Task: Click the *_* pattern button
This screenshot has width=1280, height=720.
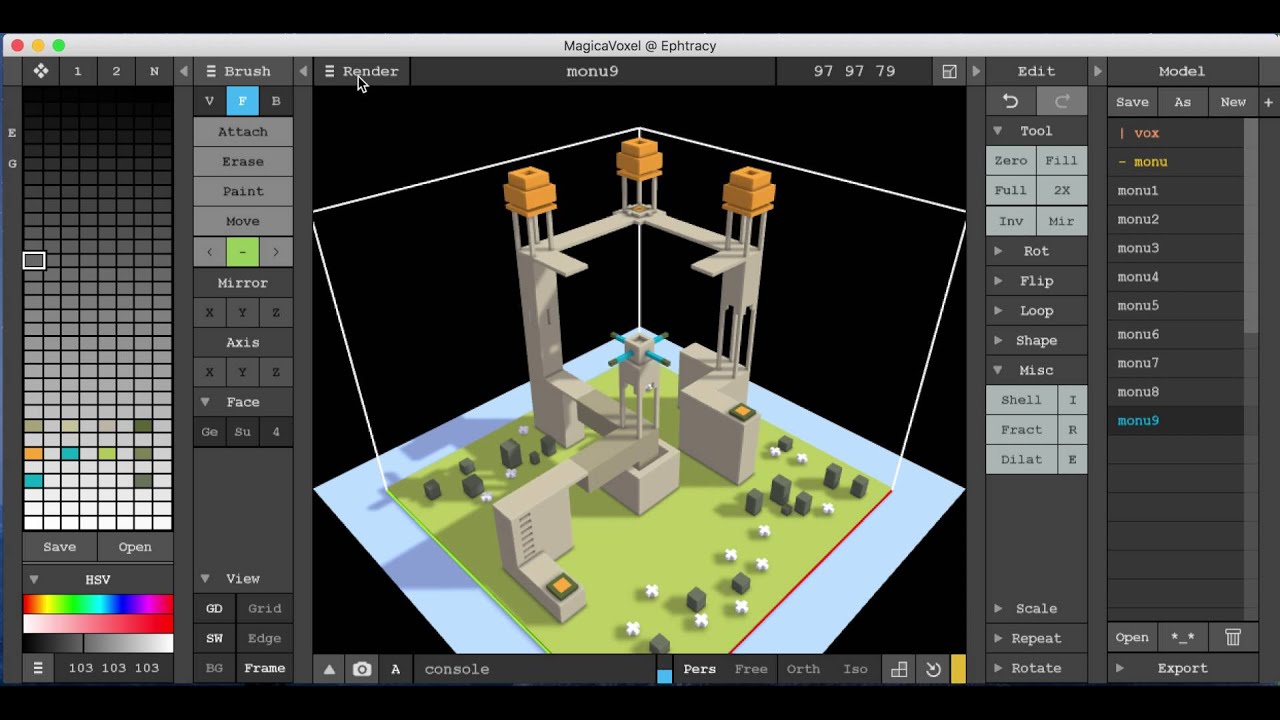Action: (1183, 637)
